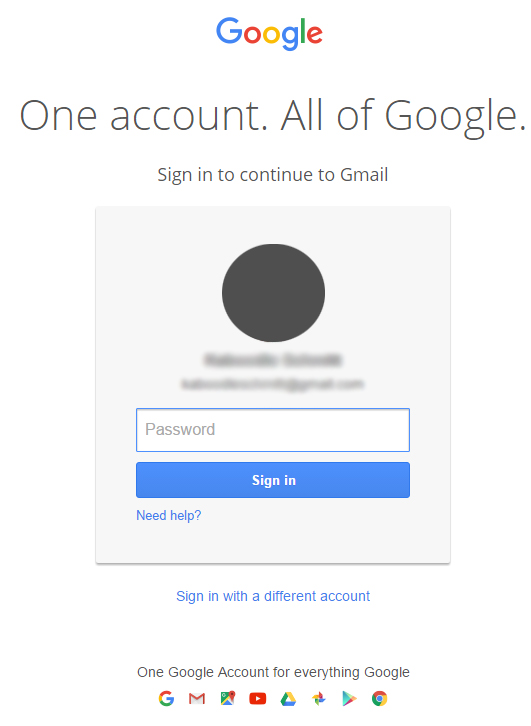This screenshot has height=726, width=531.
Task: Click the blurred account name text
Action: 273,360
